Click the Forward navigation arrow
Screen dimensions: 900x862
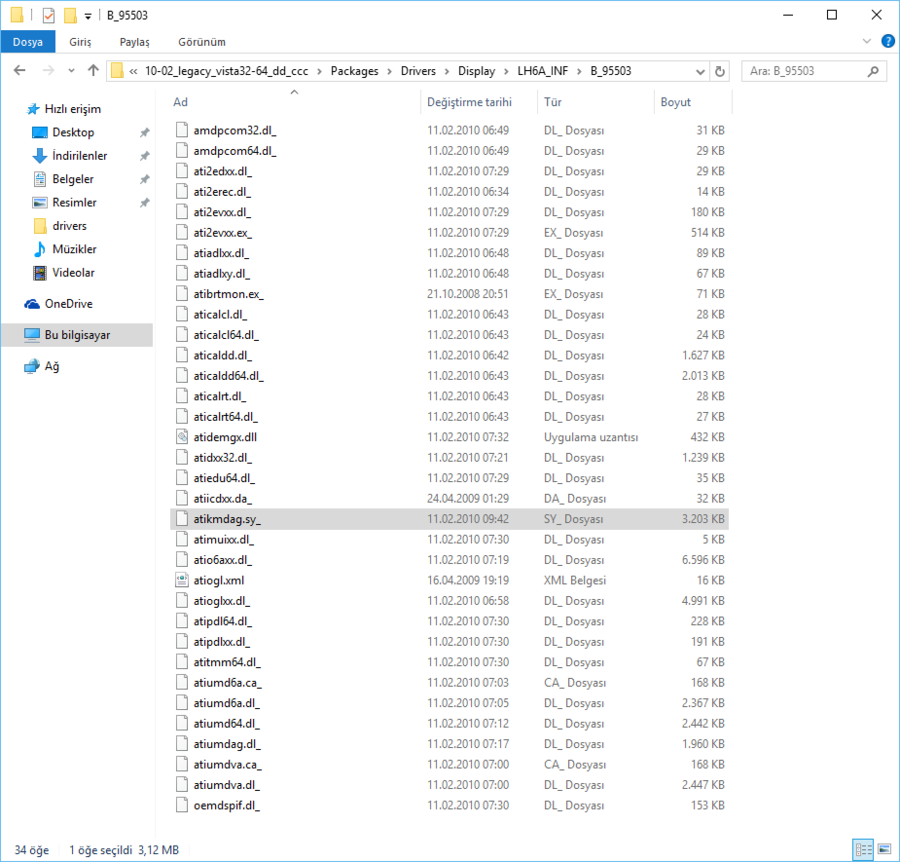coord(49,71)
